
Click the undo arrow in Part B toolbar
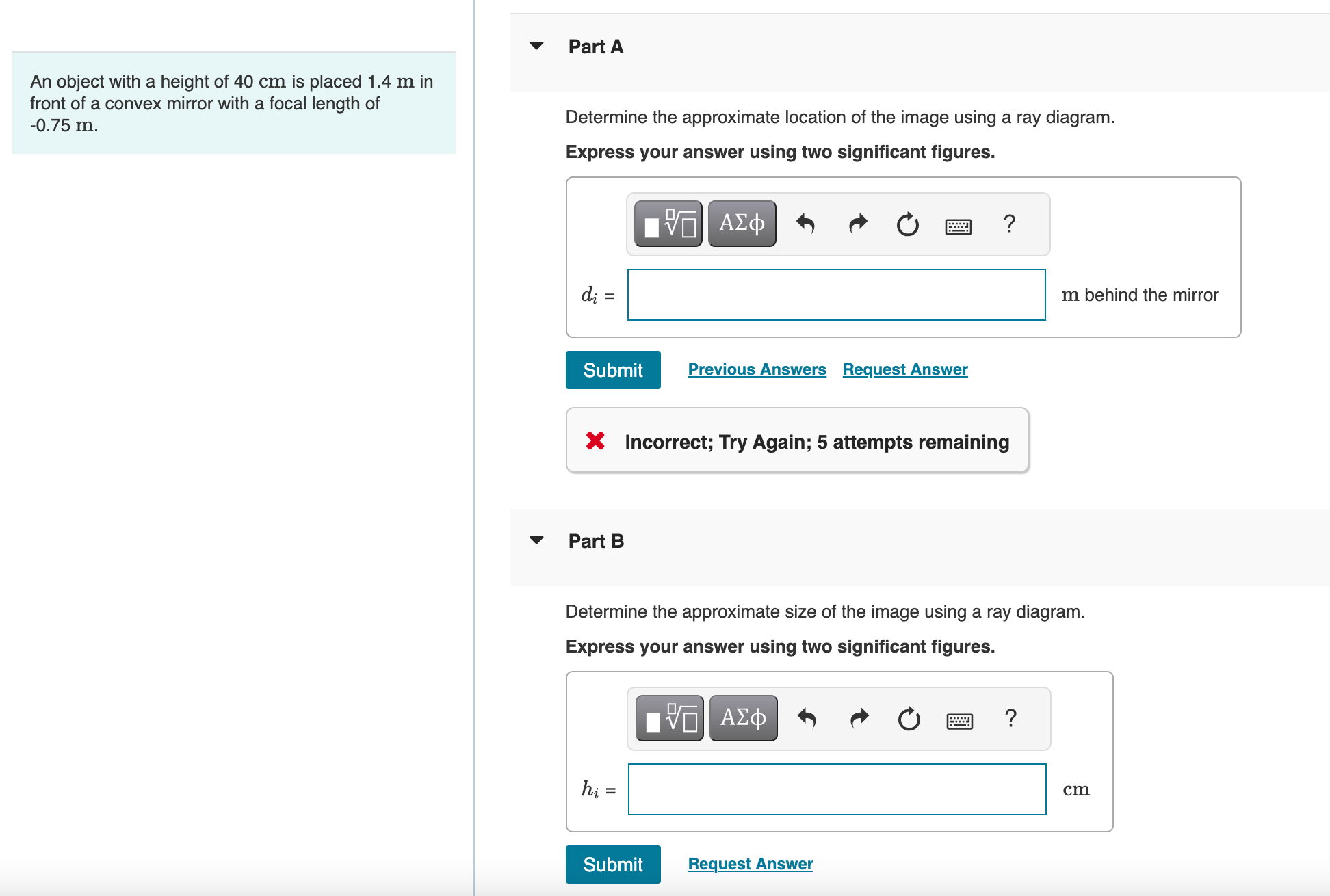point(807,718)
